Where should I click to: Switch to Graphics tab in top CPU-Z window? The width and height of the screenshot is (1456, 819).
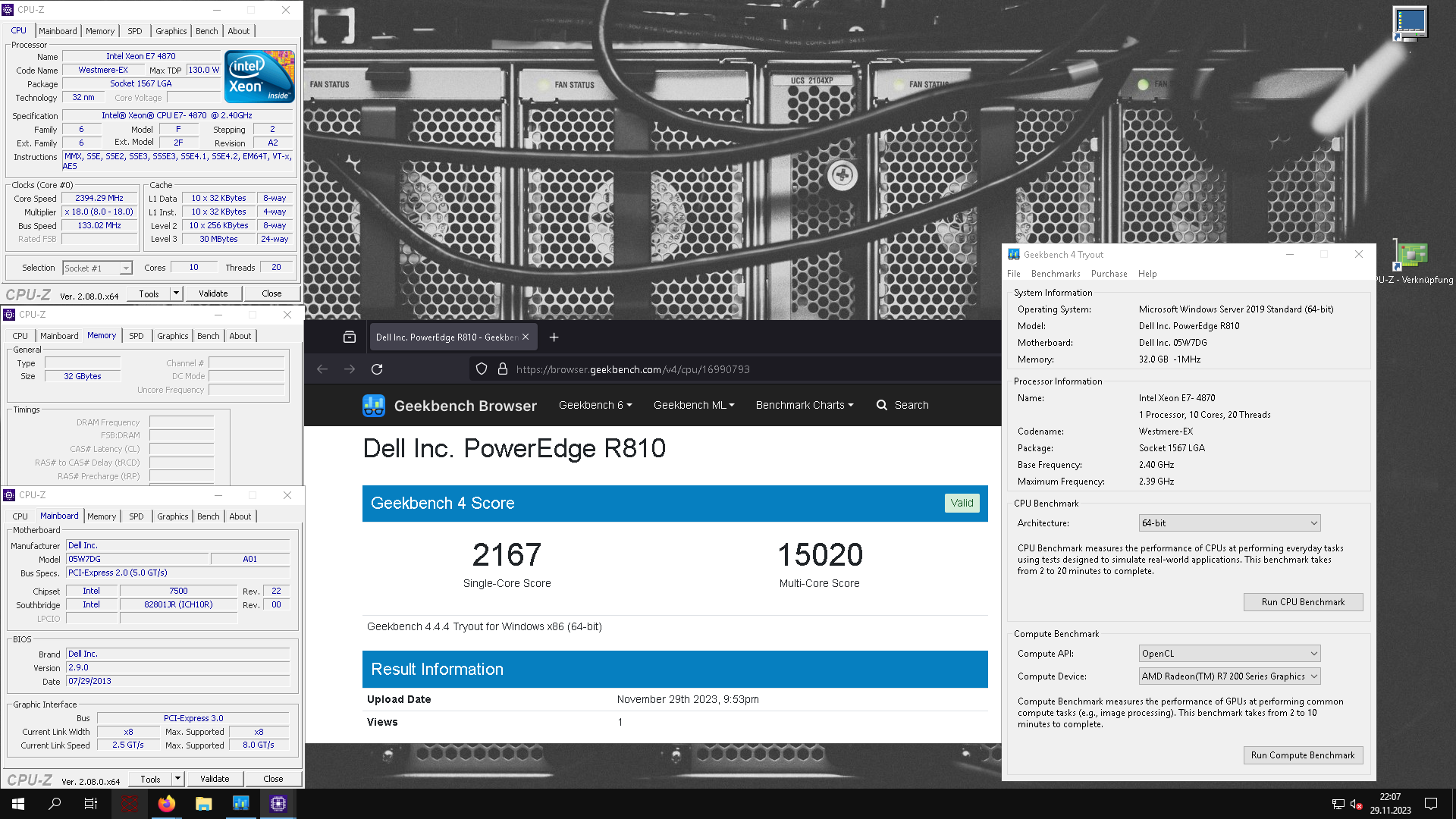pyautogui.click(x=171, y=31)
